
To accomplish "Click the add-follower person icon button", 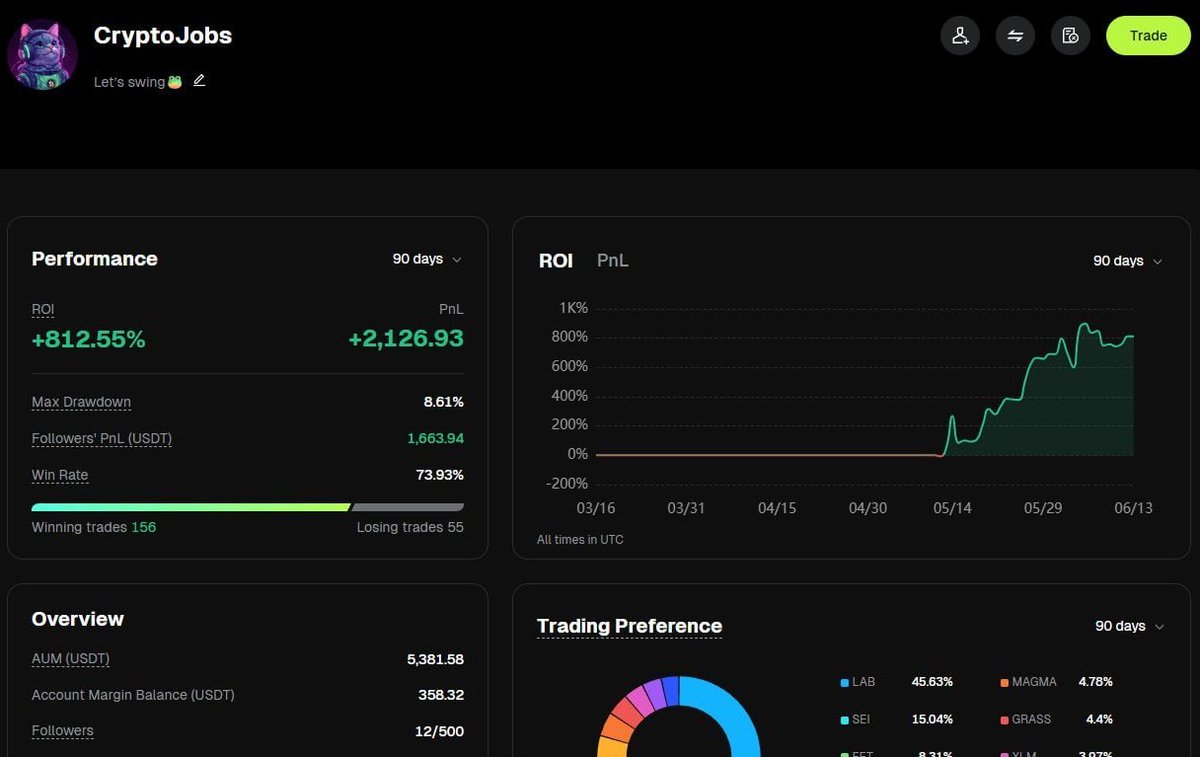I will [x=960, y=36].
